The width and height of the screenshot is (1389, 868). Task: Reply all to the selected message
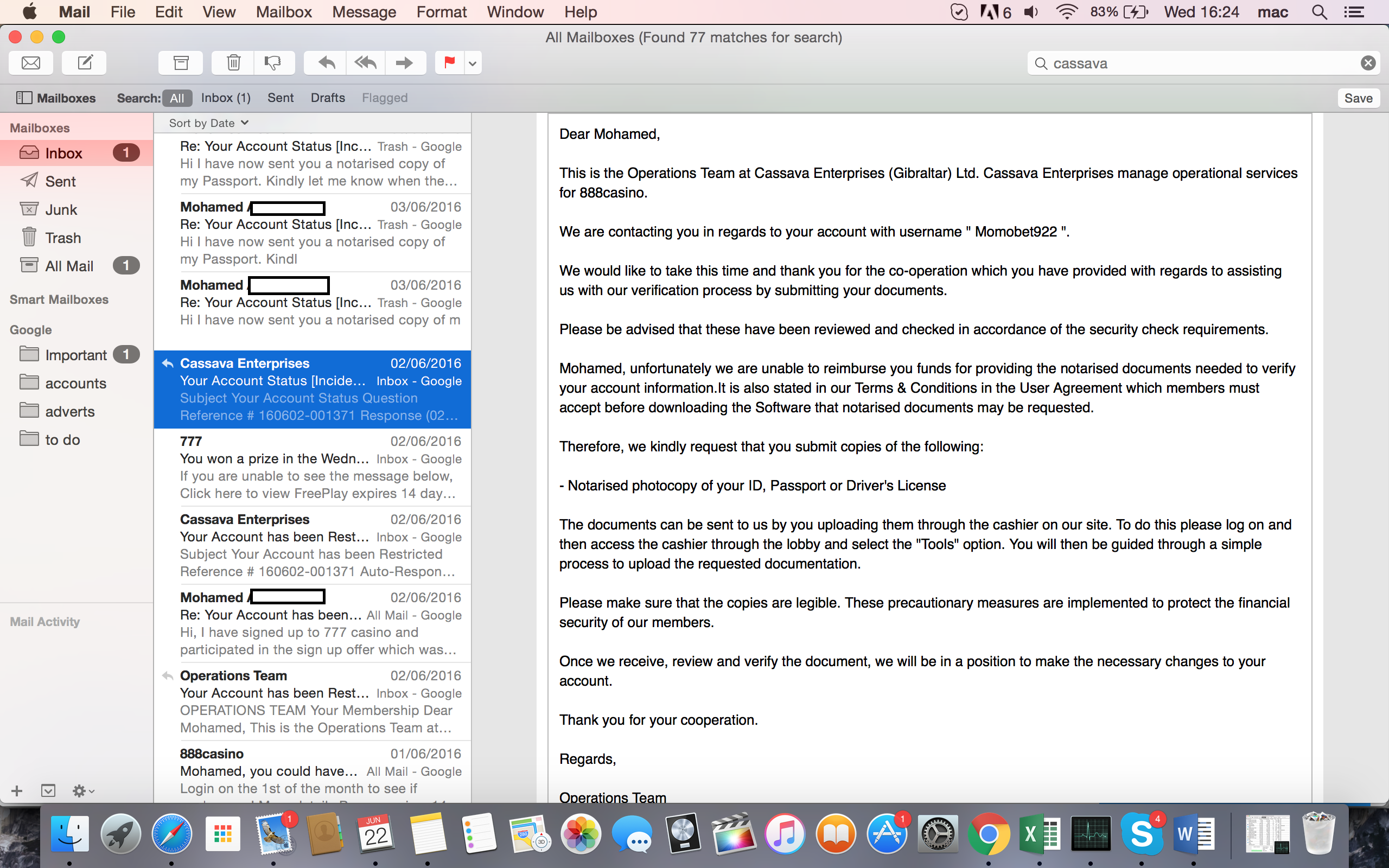366,62
